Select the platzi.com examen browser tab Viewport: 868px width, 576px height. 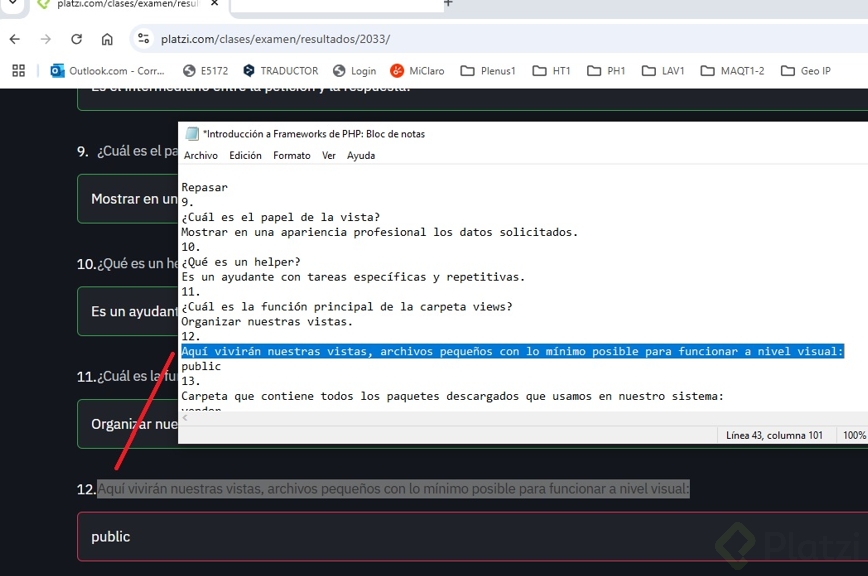[x=127, y=4]
